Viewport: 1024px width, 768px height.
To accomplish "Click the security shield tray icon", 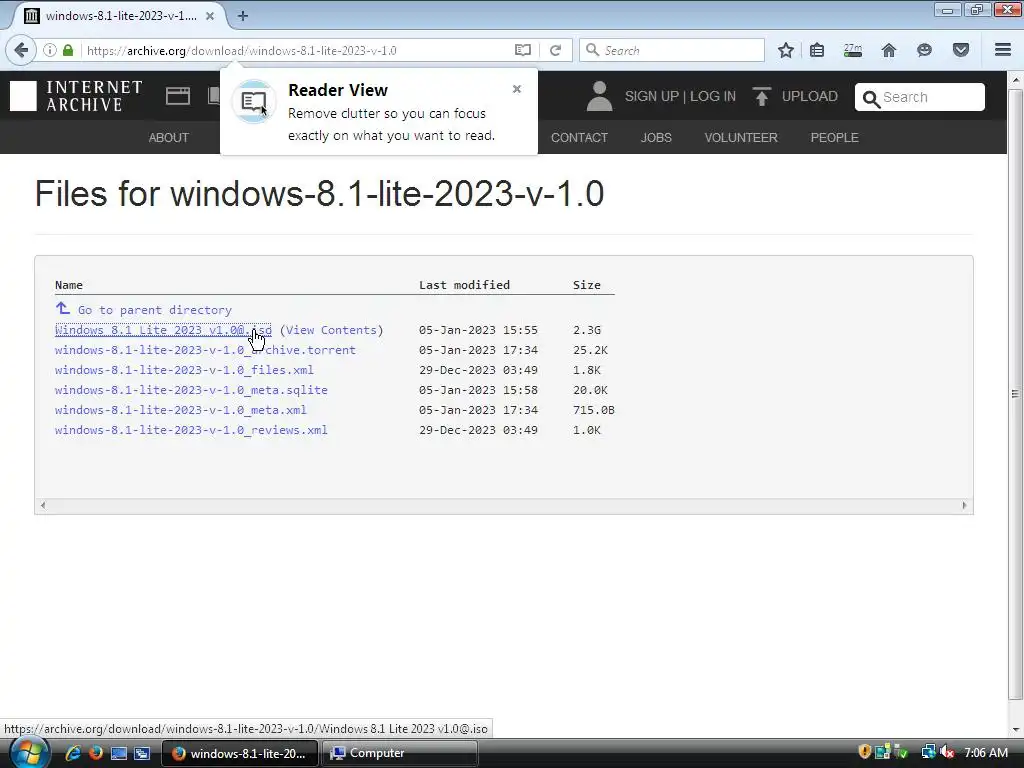I will click(865, 752).
